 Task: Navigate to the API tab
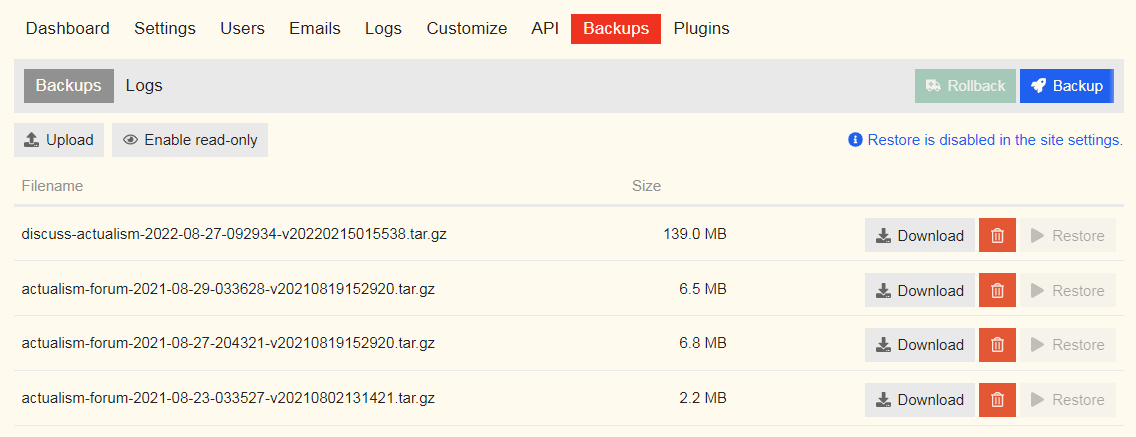pos(545,28)
